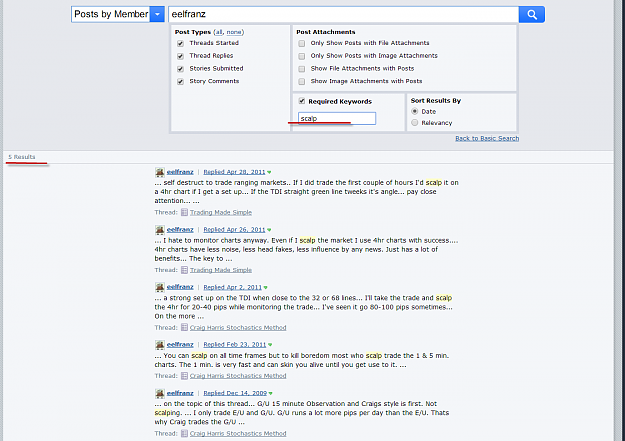
Task: Click the scalp keywords input field
Action: tap(337, 118)
